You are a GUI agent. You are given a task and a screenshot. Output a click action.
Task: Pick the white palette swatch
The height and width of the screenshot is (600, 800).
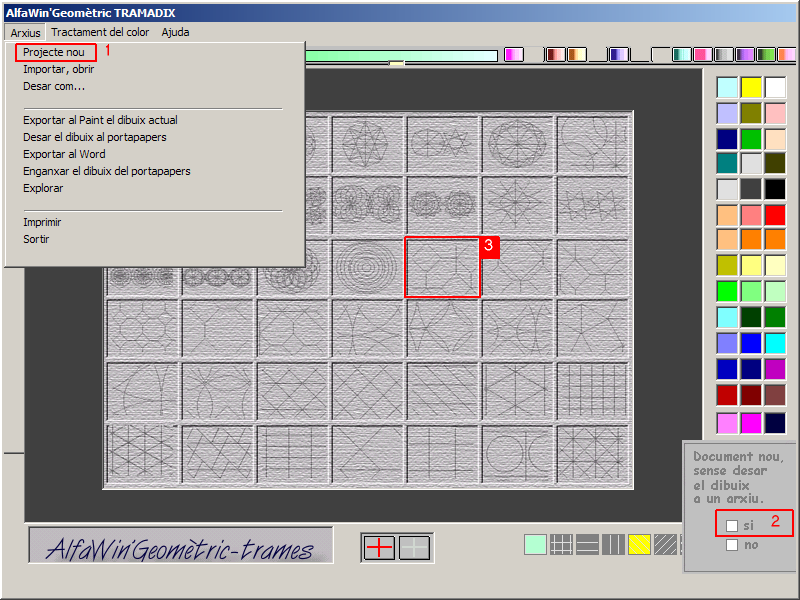pyautogui.click(x=775, y=87)
